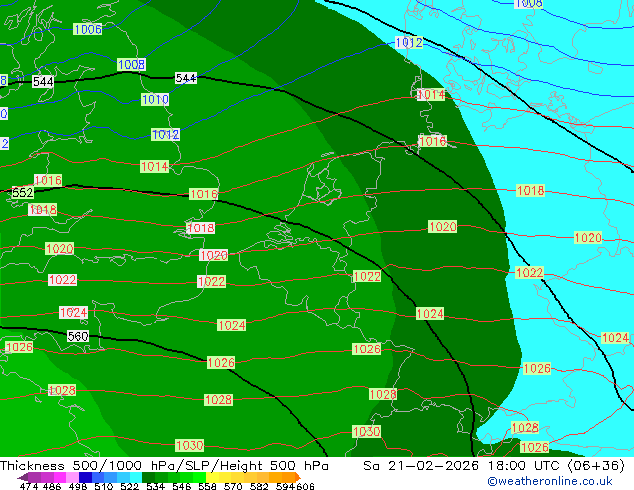Click the red 1020 label in cyan area

pyautogui.click(x=588, y=237)
